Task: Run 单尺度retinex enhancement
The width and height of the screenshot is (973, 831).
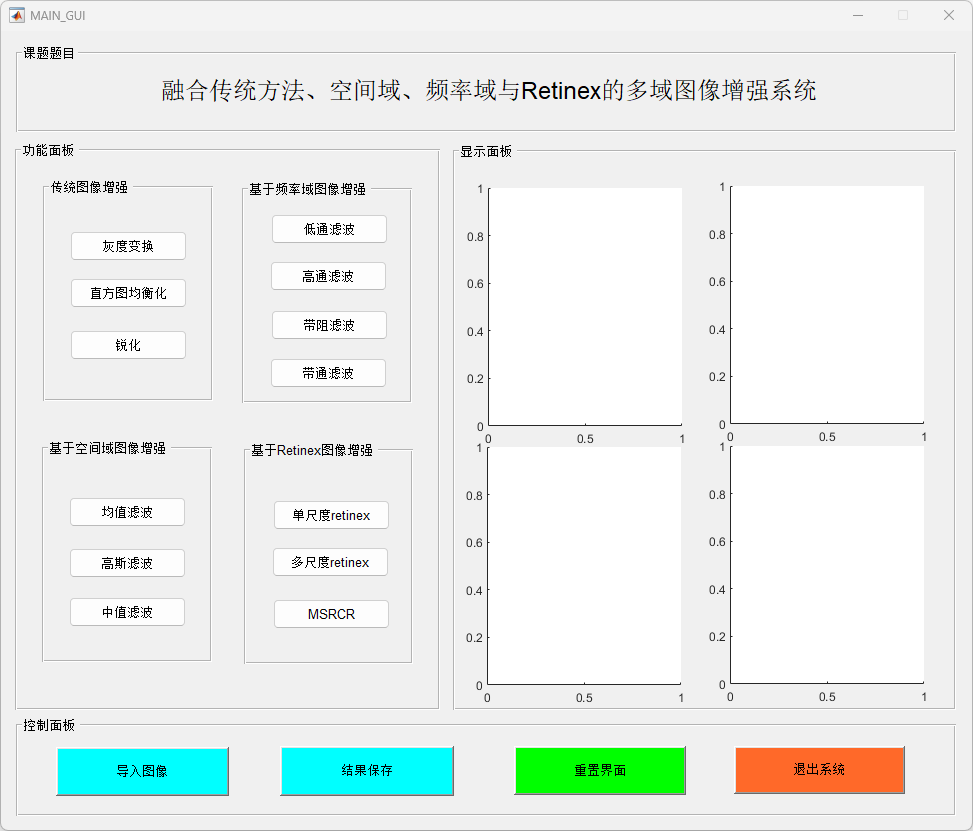Action: point(331,515)
